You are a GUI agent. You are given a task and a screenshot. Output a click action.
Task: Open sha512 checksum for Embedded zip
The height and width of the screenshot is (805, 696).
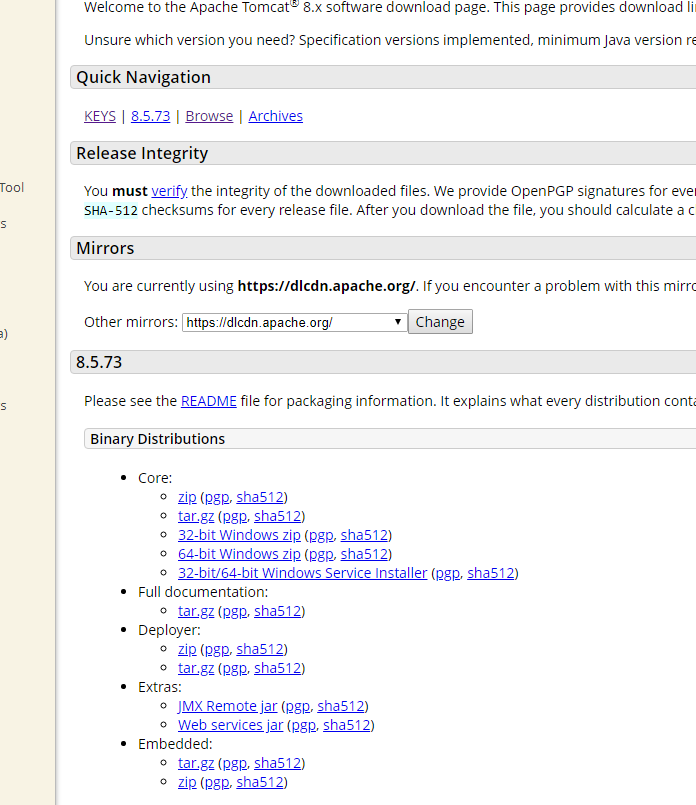pos(260,782)
